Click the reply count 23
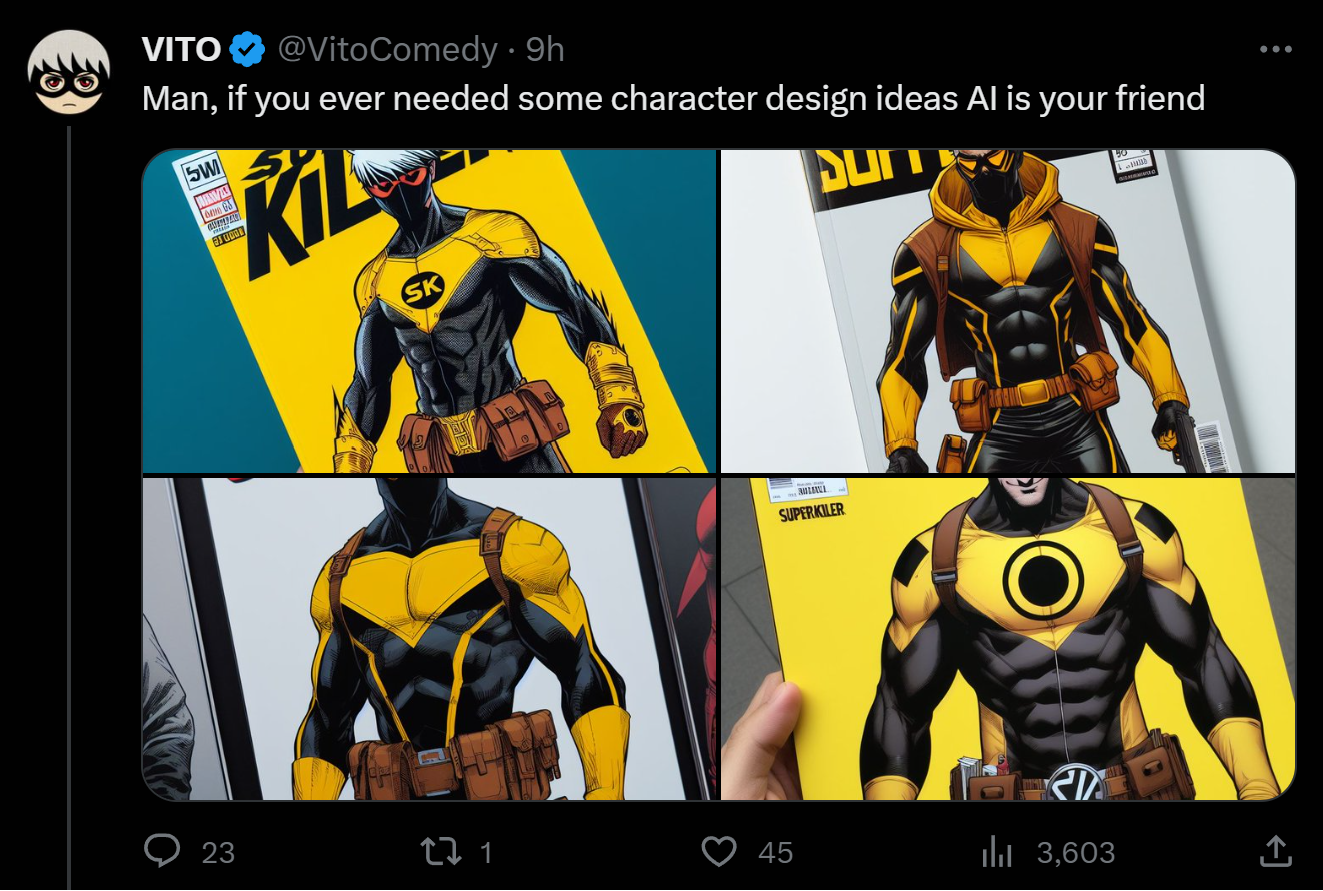Viewport: 1323px width, 891px height. click(218, 852)
